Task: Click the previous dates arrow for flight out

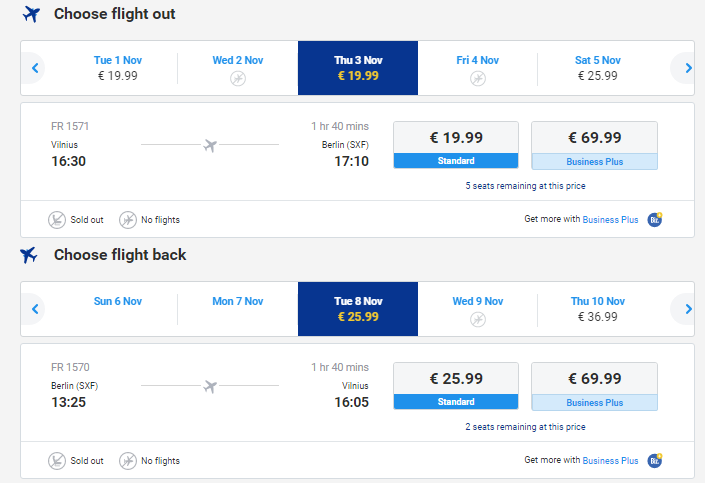Action: point(35,68)
